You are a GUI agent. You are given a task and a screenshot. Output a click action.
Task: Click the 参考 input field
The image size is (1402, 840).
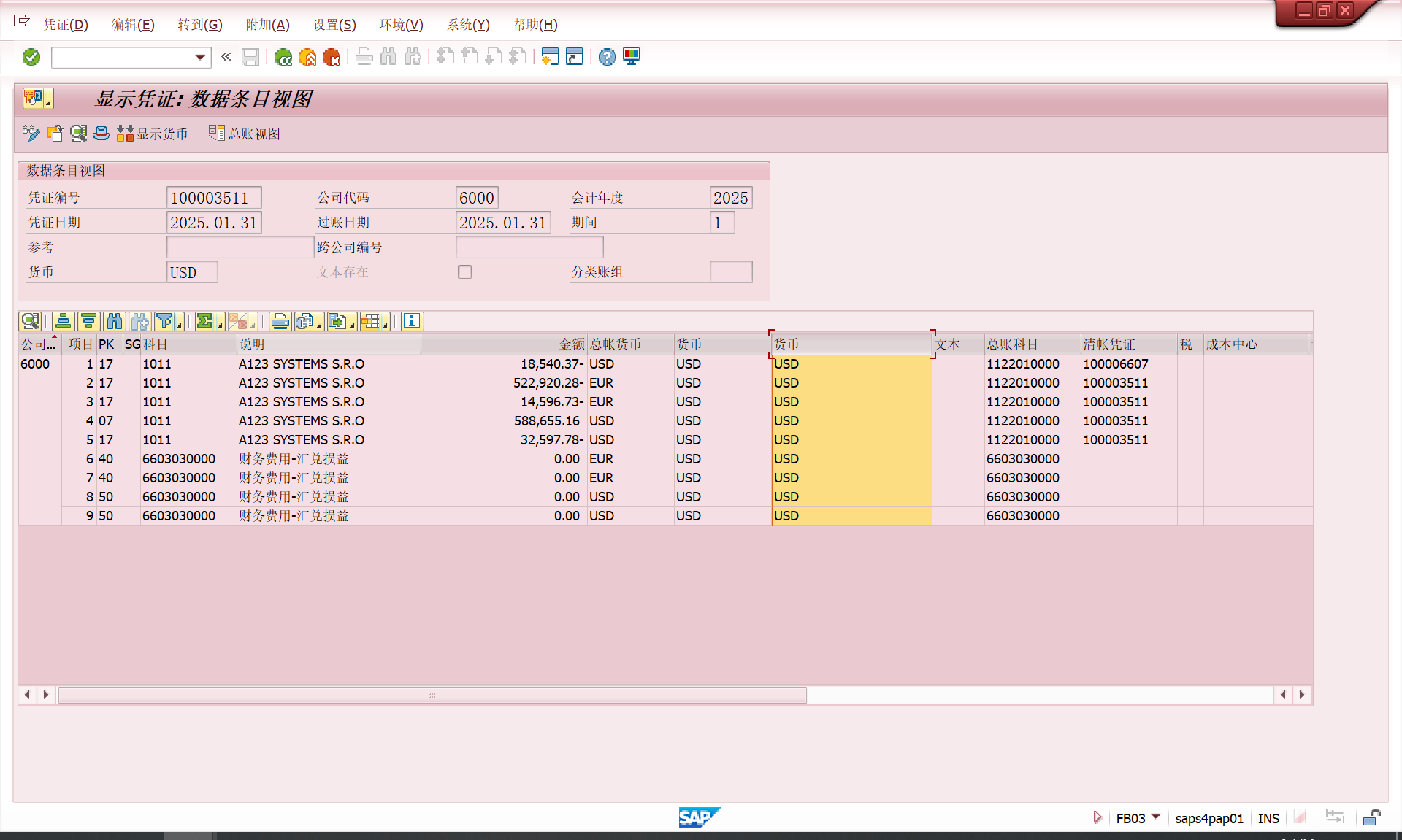[240, 247]
